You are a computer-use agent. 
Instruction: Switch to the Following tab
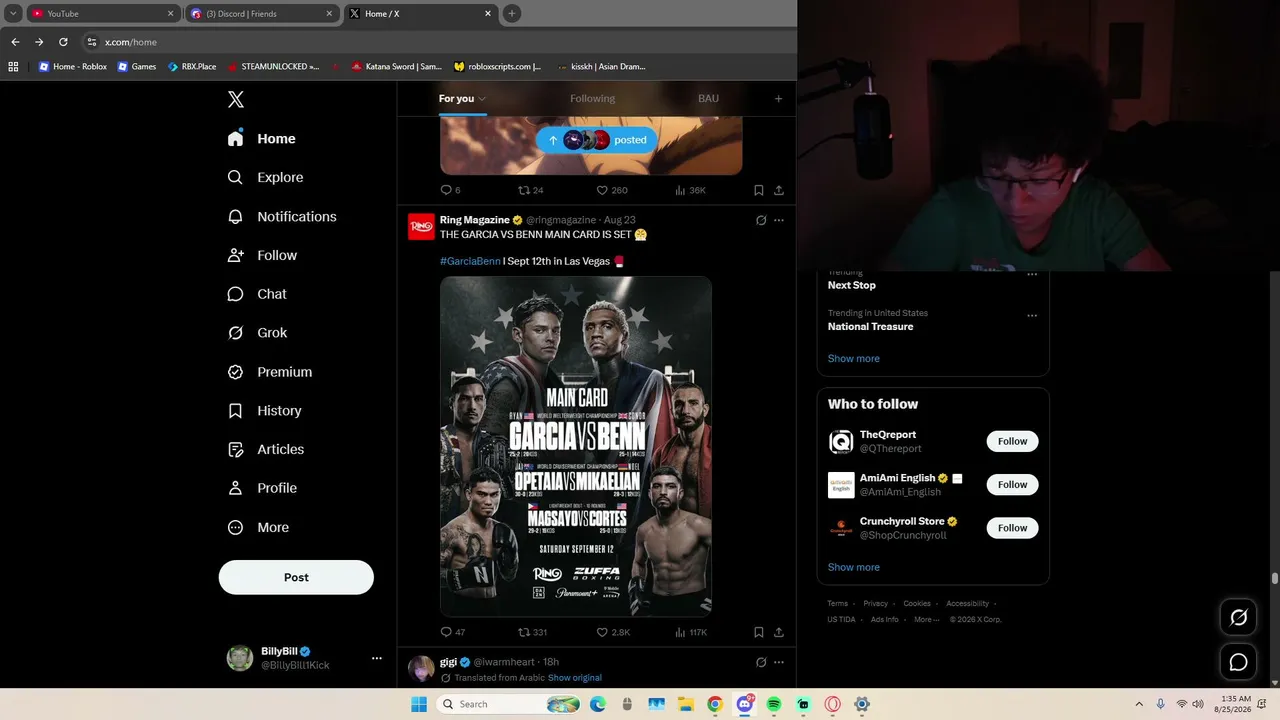pos(592,98)
